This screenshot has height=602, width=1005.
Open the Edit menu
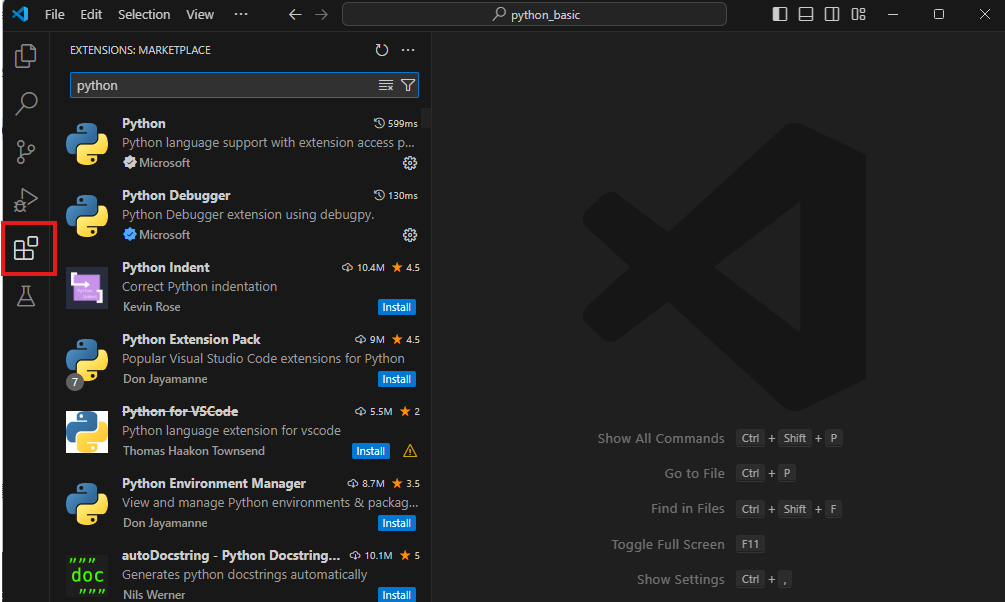pyautogui.click(x=91, y=14)
